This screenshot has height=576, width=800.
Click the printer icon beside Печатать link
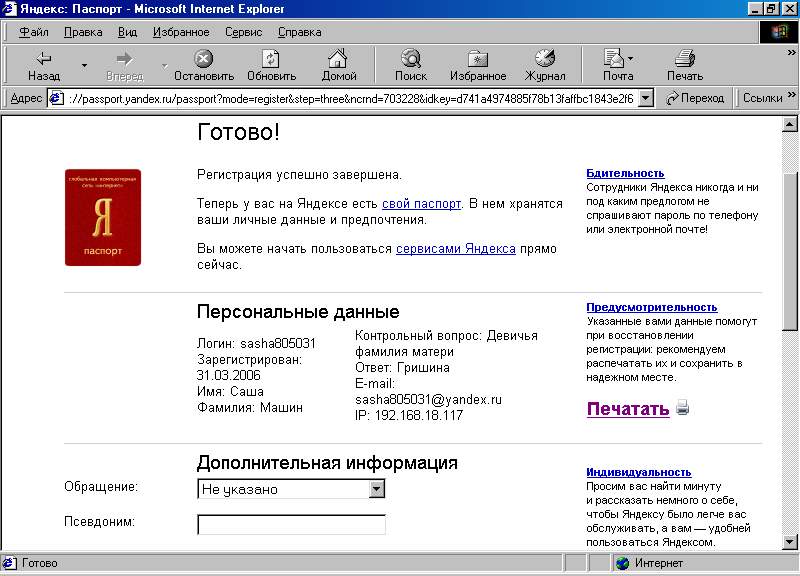point(683,408)
